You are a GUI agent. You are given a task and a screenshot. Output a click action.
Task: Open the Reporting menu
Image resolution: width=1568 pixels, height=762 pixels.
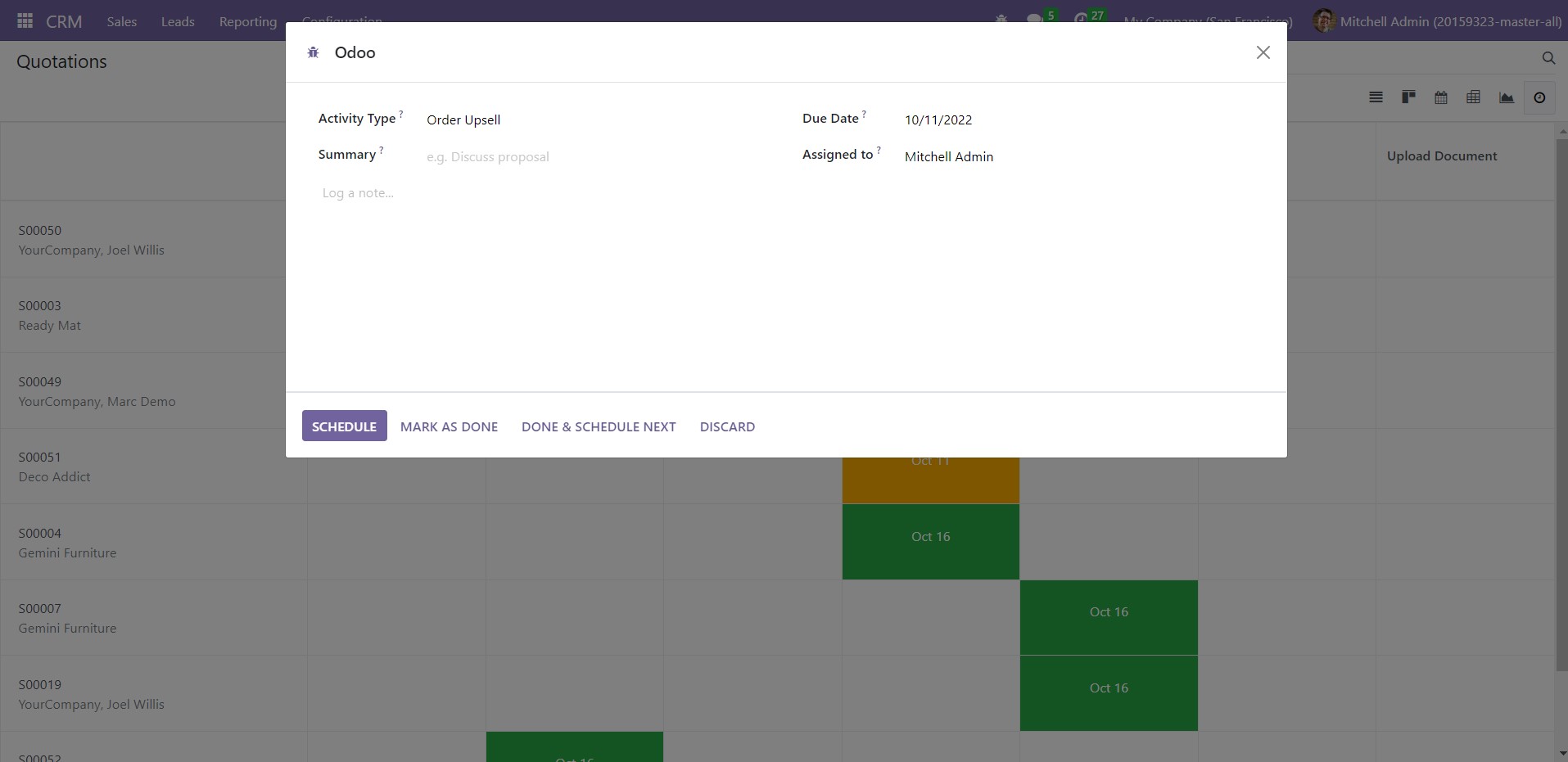[x=248, y=21]
